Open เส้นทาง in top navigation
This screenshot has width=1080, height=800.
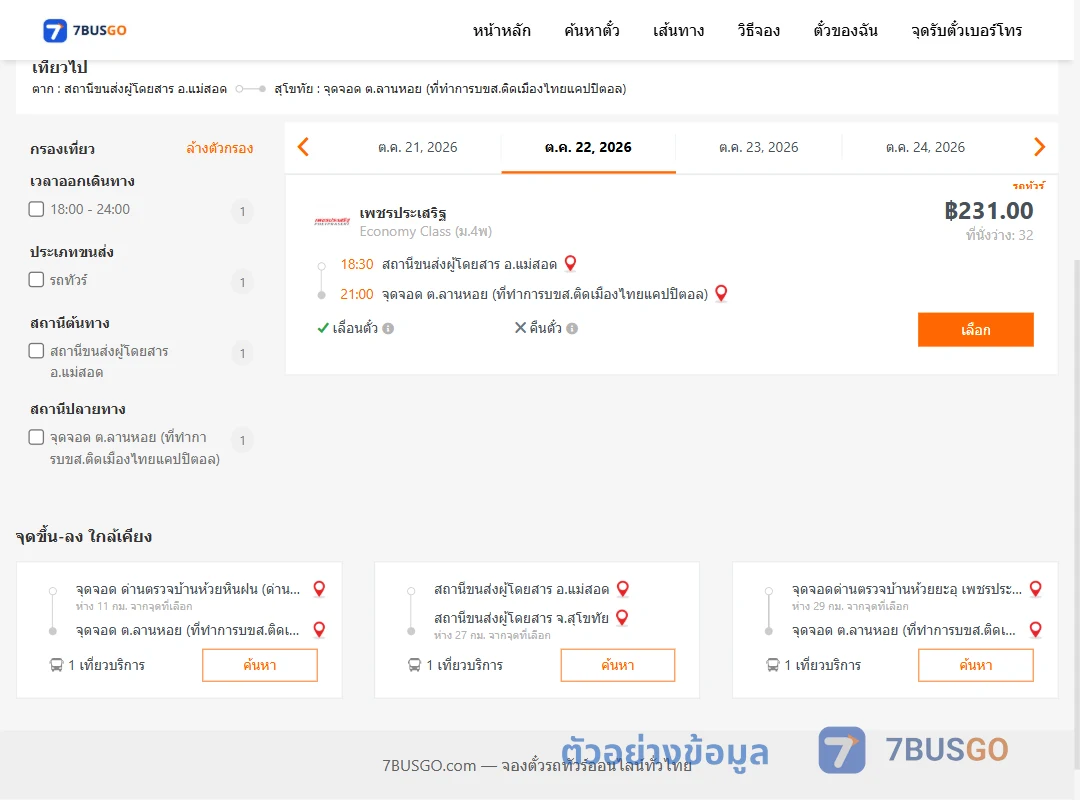click(678, 30)
